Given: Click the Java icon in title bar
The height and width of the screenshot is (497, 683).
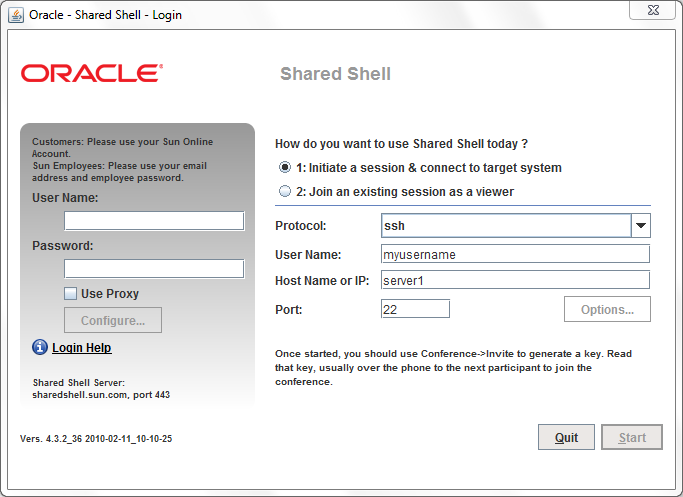Looking at the screenshot, I should click(x=16, y=15).
